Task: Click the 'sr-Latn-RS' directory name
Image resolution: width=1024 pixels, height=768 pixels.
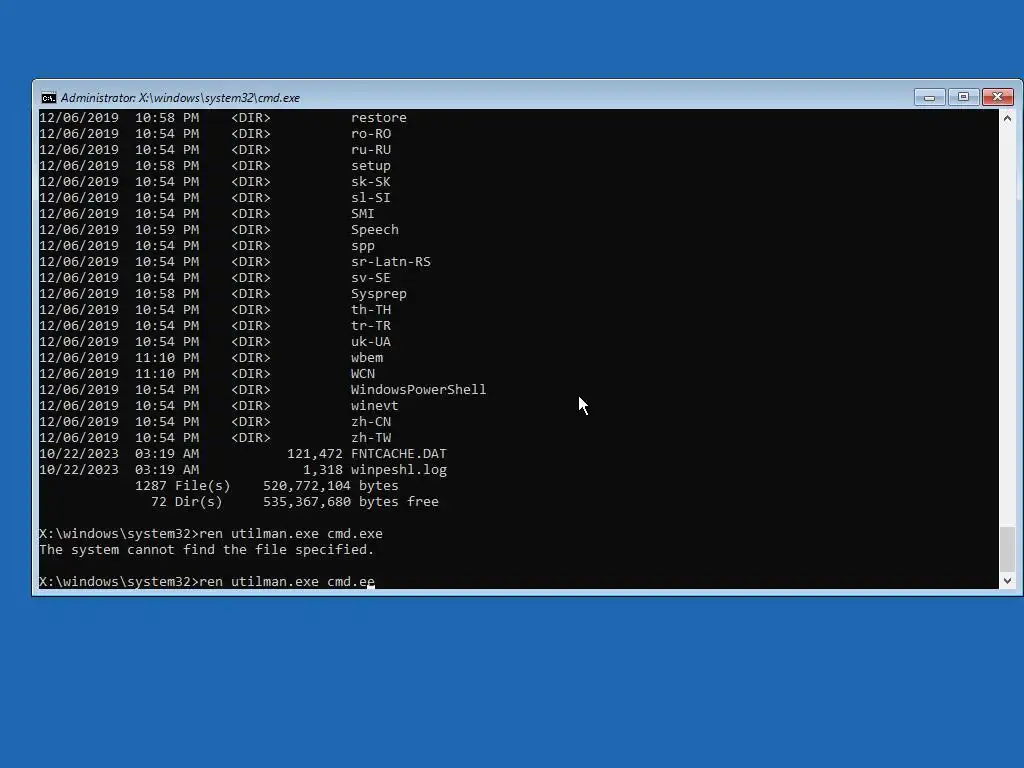Action: coord(391,261)
